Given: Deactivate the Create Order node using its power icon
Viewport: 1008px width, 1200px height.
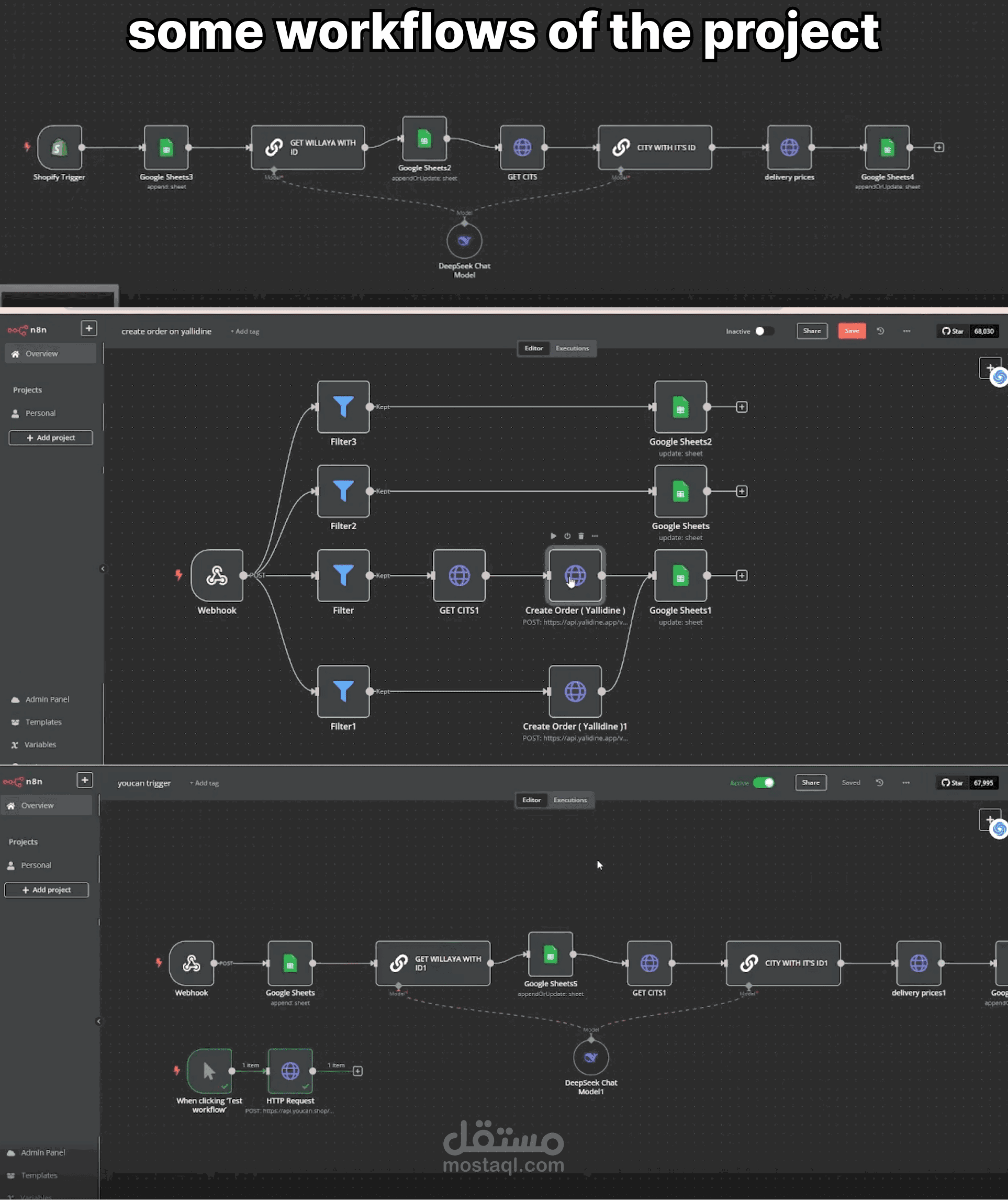Looking at the screenshot, I should 567,536.
